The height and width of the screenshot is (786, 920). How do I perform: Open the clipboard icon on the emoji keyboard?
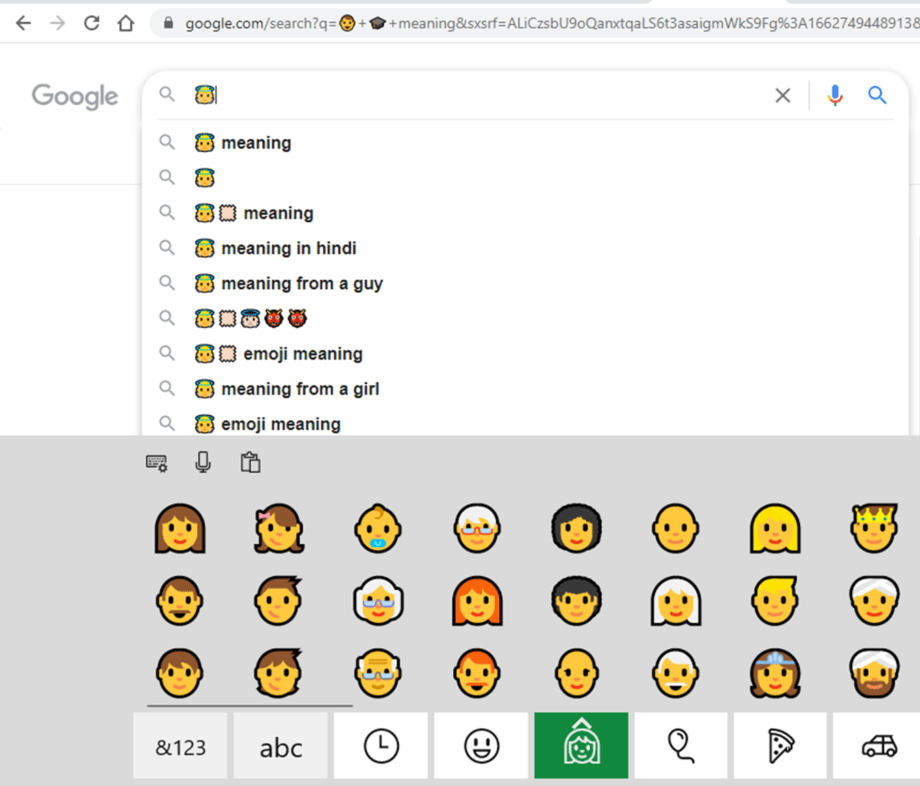click(x=250, y=461)
